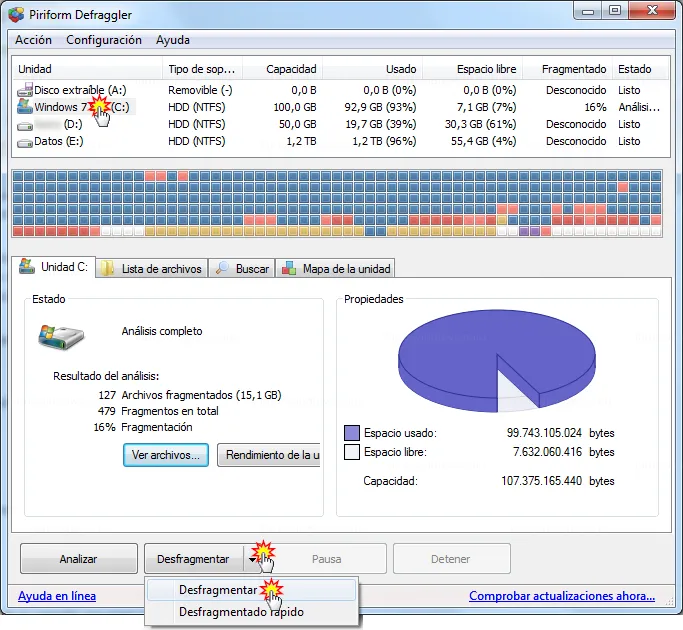
Task: Click the disk usage pie chart
Action: pos(497,361)
